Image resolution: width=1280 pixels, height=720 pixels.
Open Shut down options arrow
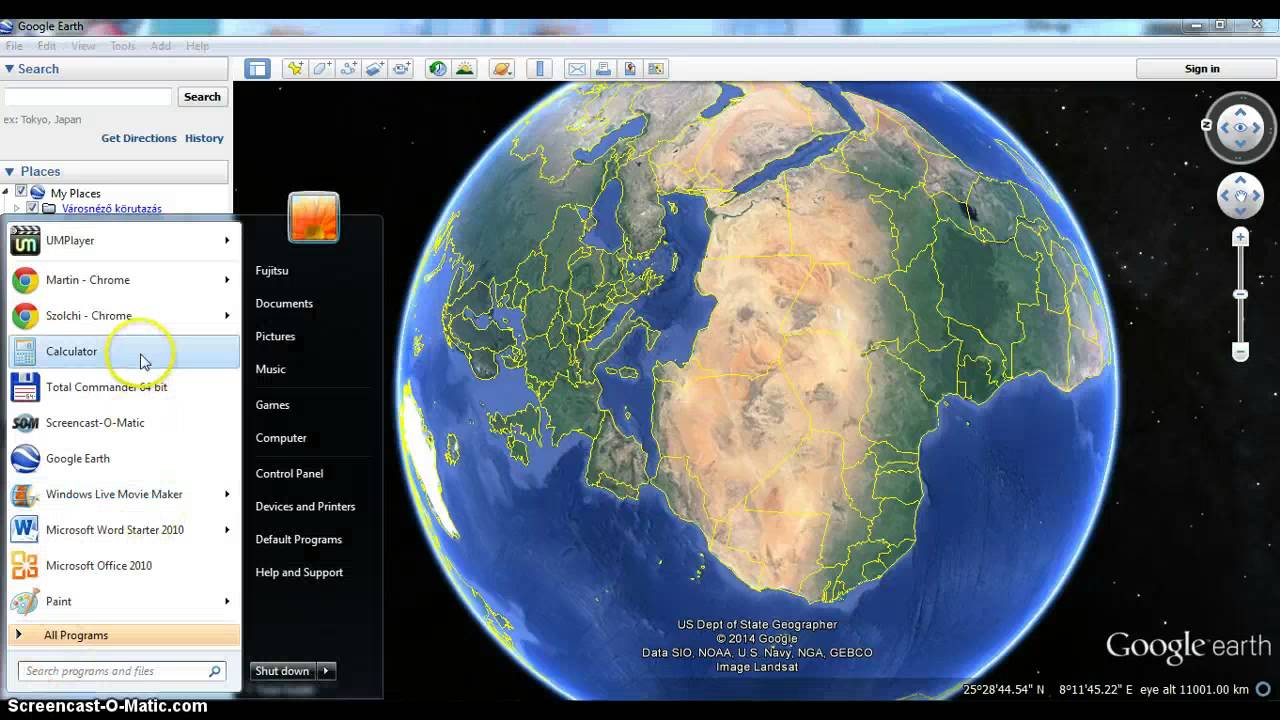click(327, 671)
